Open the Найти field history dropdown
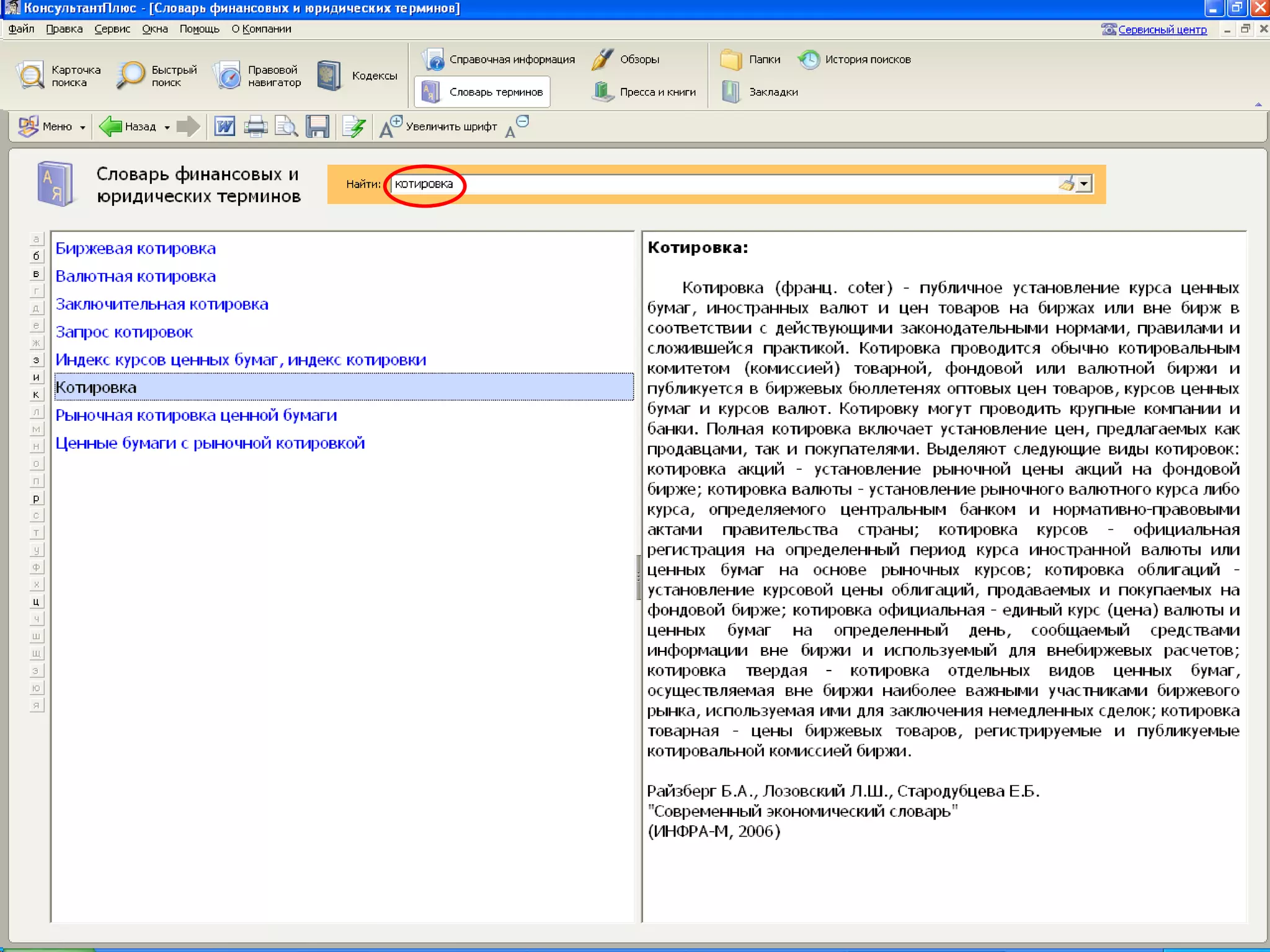Image resolution: width=1270 pixels, height=952 pixels. click(x=1083, y=184)
